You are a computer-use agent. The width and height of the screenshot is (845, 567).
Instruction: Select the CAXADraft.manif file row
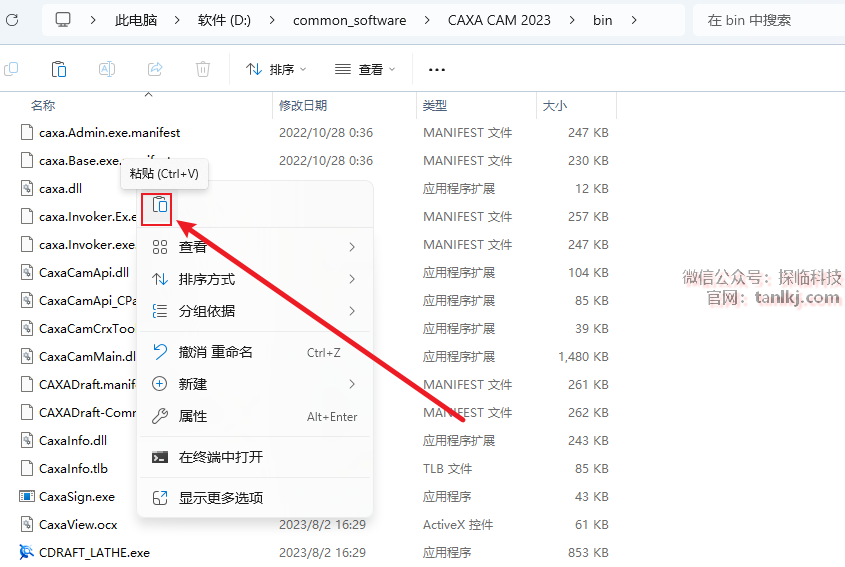[x=314, y=384]
